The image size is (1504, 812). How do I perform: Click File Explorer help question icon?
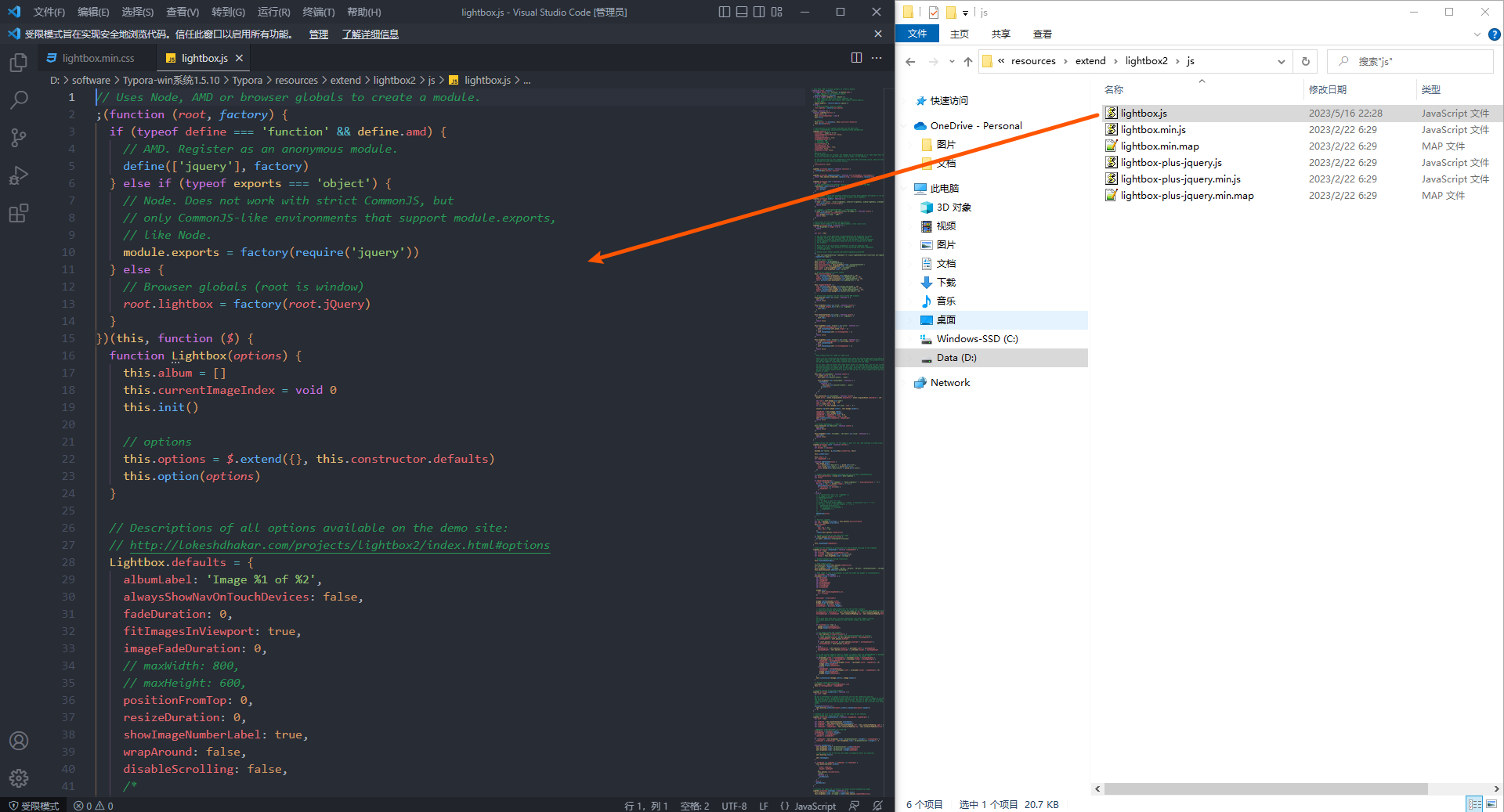tap(1494, 34)
